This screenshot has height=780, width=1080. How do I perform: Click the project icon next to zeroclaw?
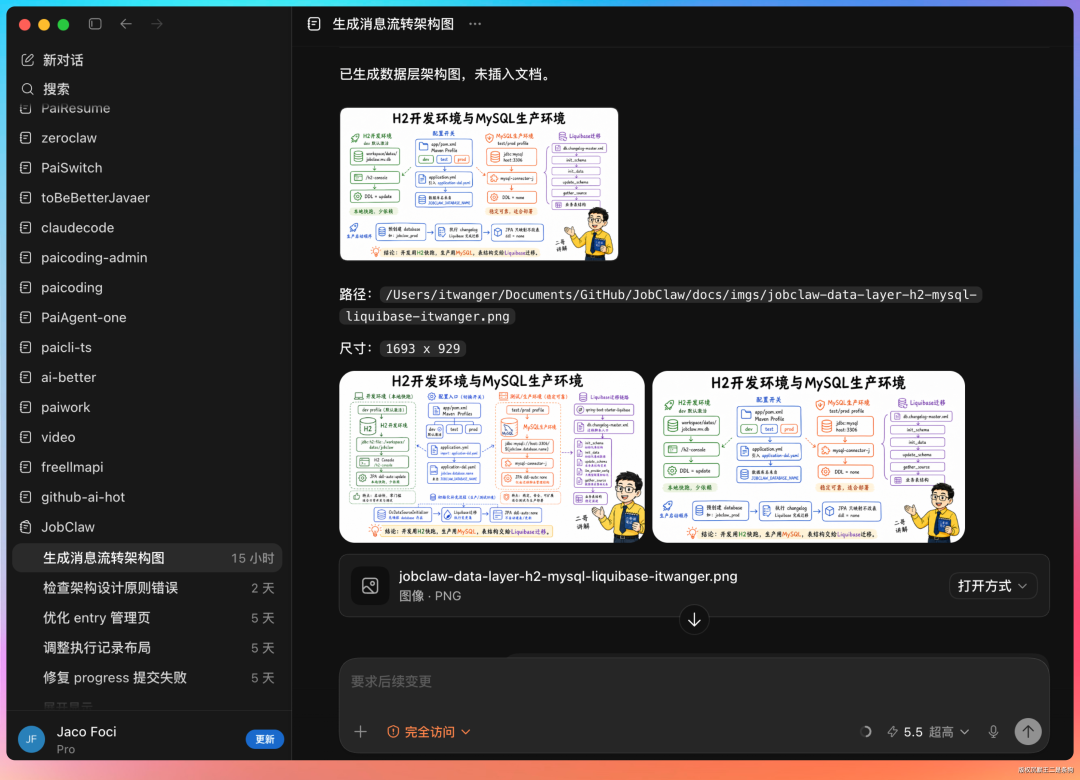[25, 138]
